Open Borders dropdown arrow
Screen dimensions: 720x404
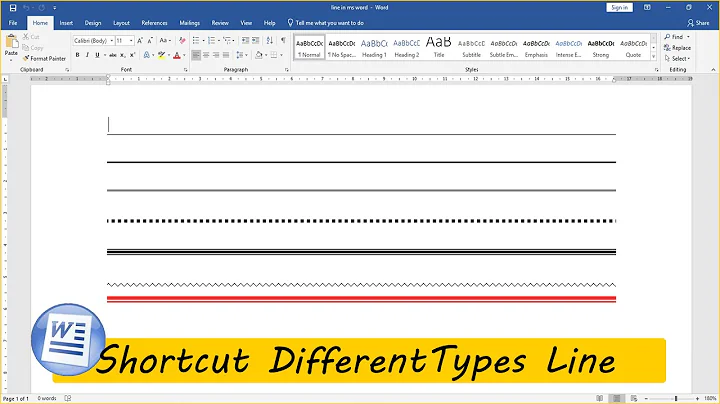[x=281, y=55]
